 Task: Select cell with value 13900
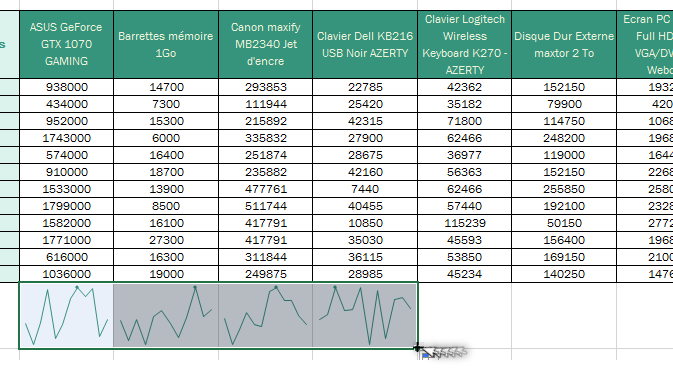pyautogui.click(x=166, y=189)
